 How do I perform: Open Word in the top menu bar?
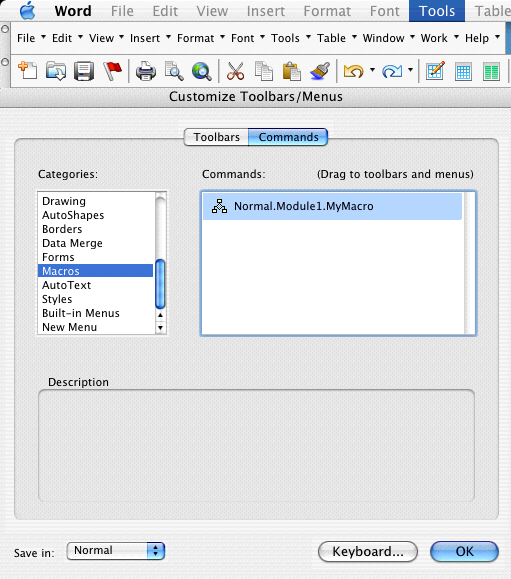pos(73,11)
